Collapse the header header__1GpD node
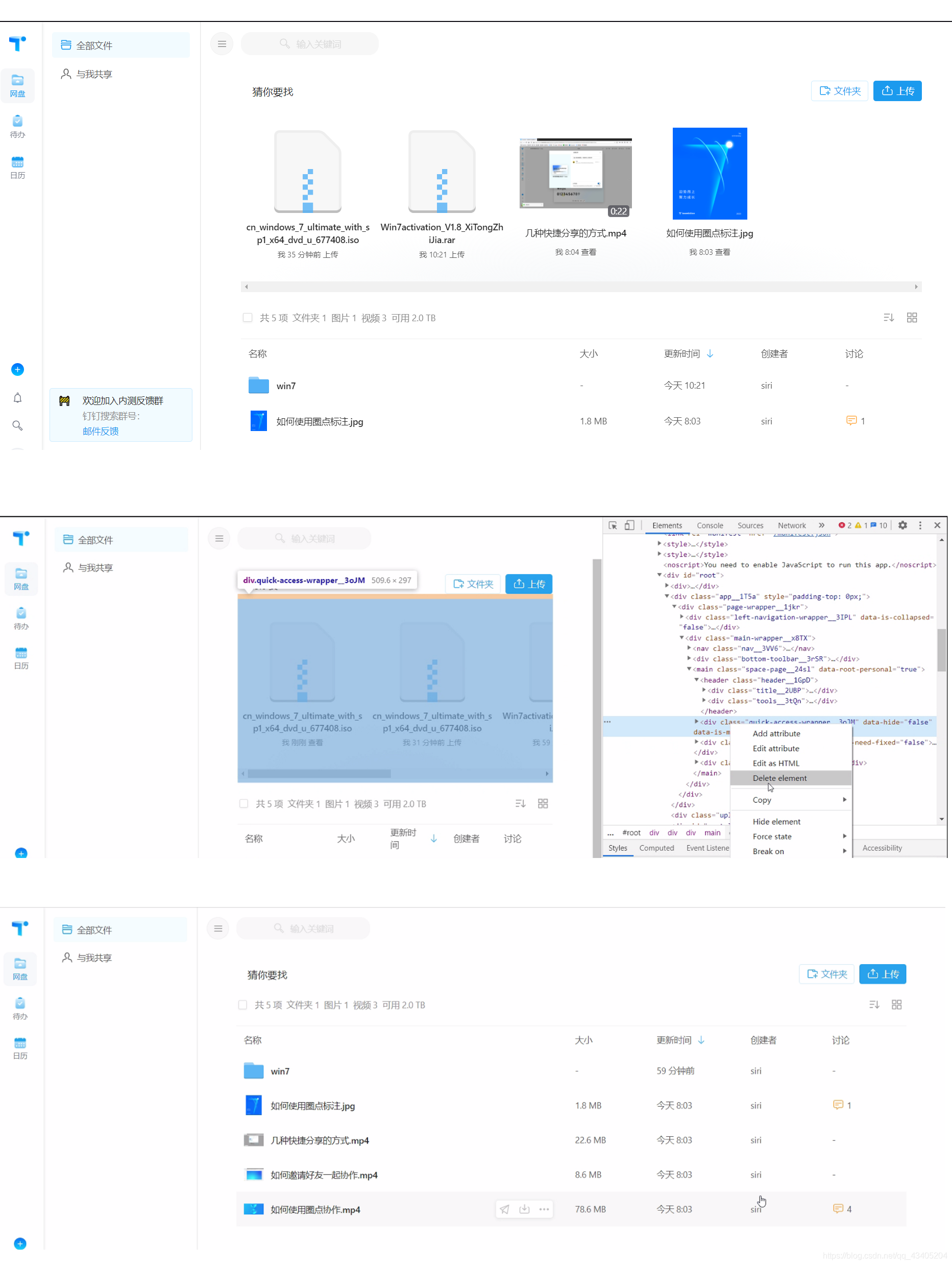 696,679
